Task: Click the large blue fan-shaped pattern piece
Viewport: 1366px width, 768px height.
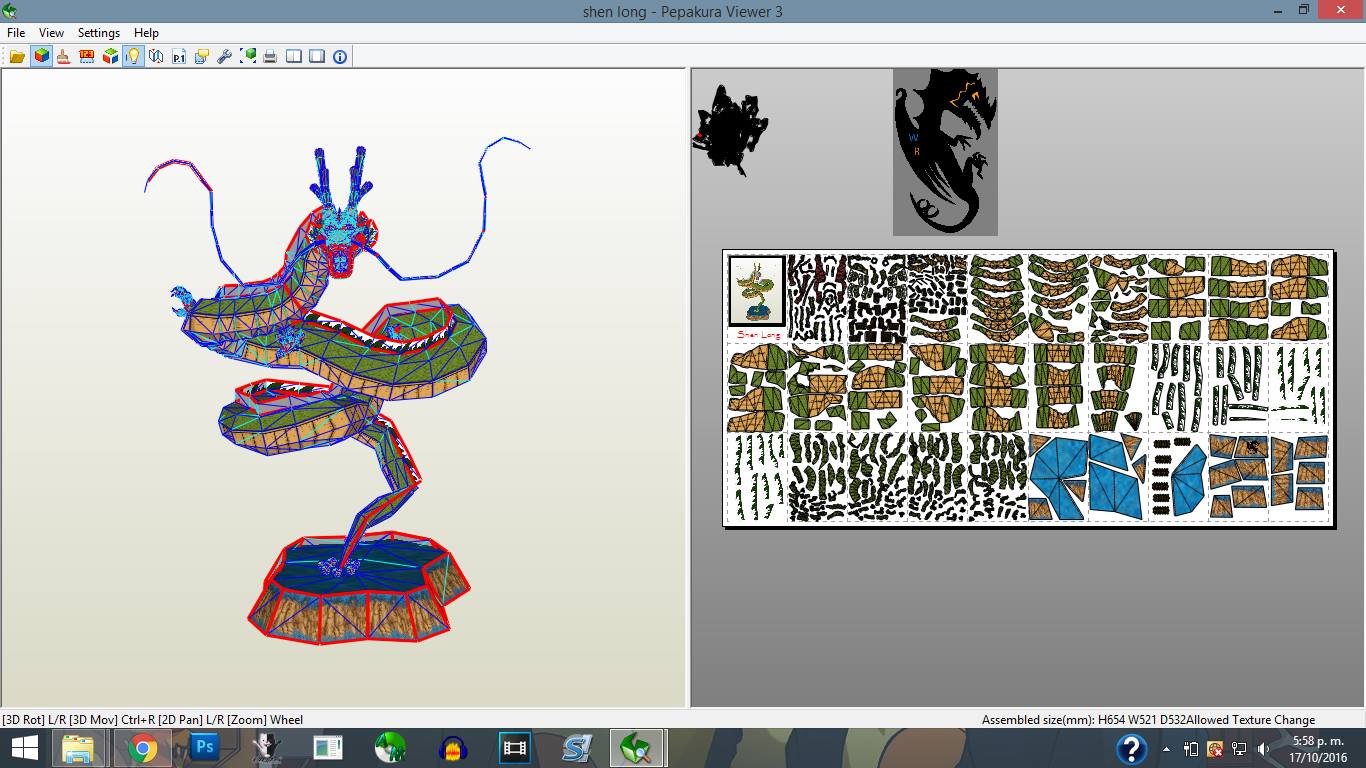Action: point(1059,479)
